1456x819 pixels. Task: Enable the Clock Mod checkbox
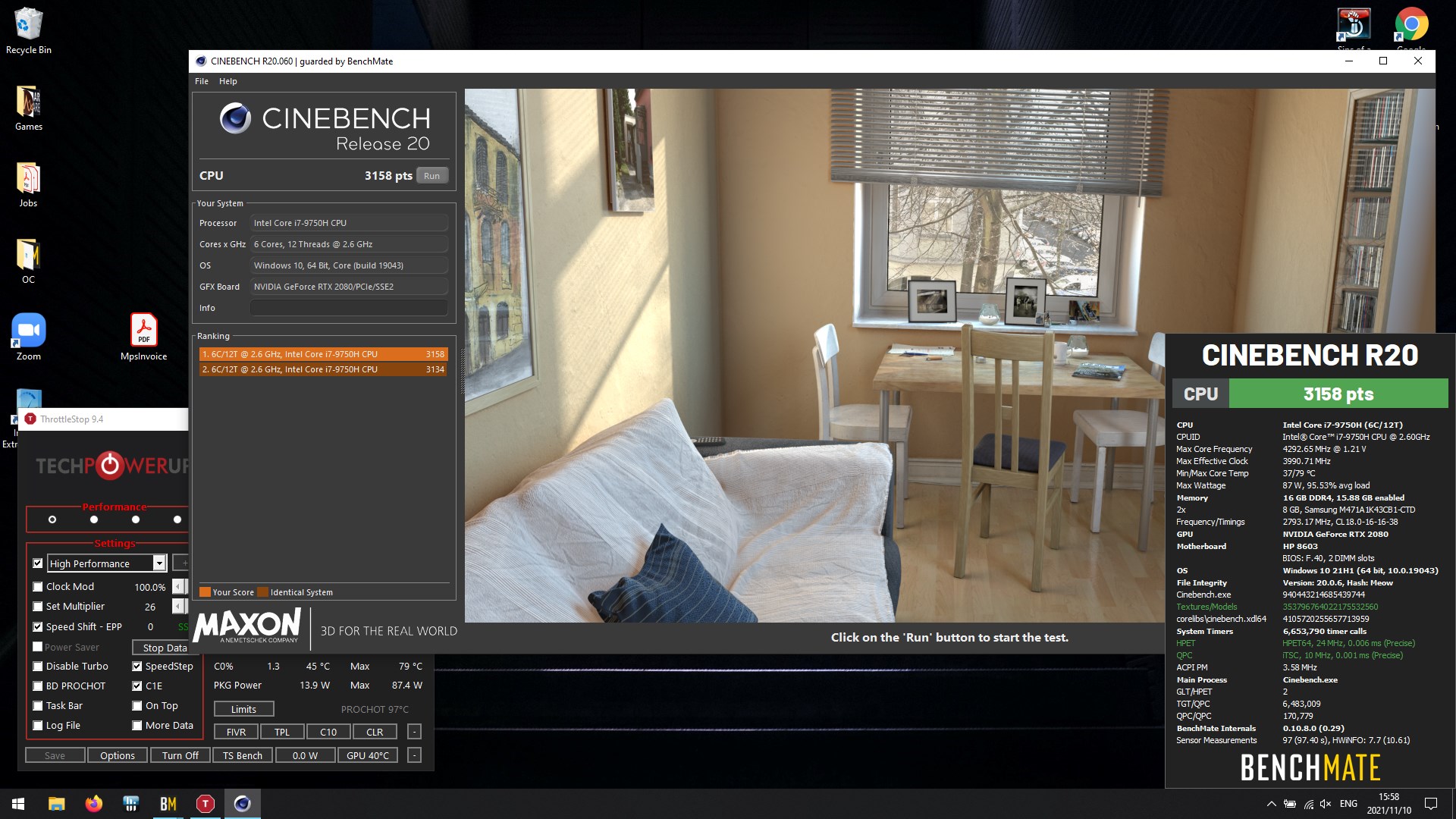click(x=38, y=586)
